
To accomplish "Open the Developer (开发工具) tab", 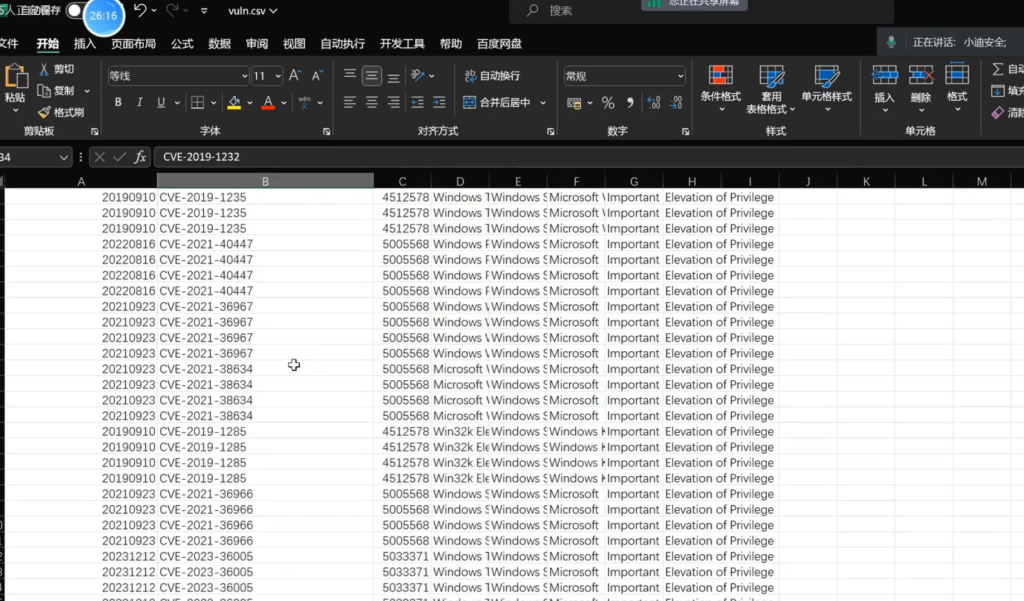I will point(402,44).
